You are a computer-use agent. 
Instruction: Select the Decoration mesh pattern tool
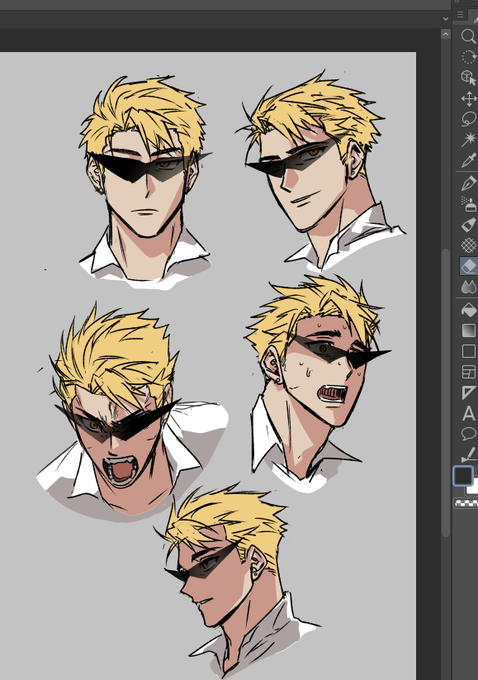tap(468, 246)
